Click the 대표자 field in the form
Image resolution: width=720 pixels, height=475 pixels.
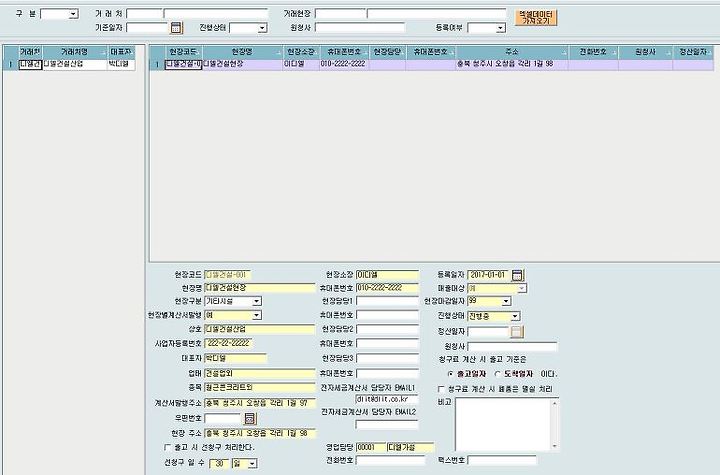[x=236, y=358]
